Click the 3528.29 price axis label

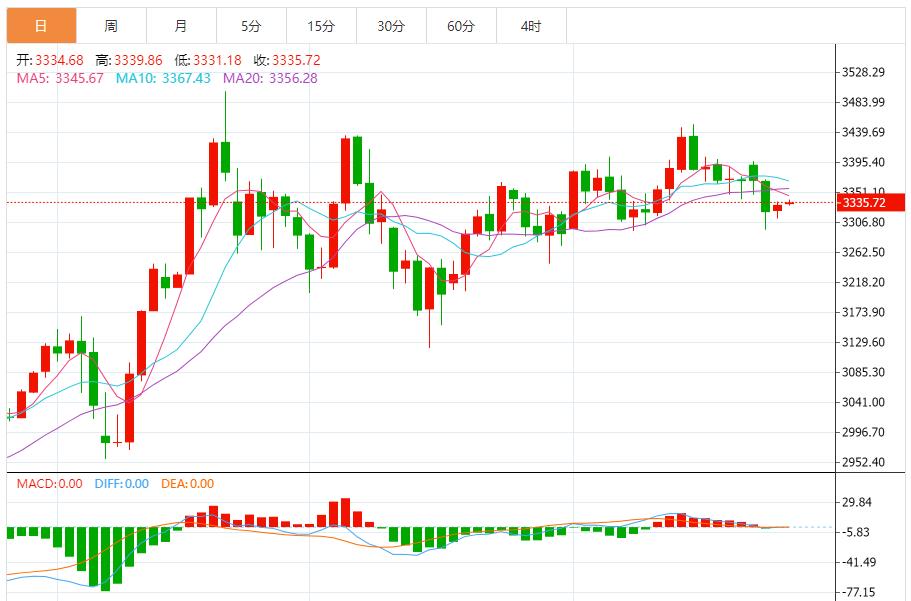tap(863, 72)
